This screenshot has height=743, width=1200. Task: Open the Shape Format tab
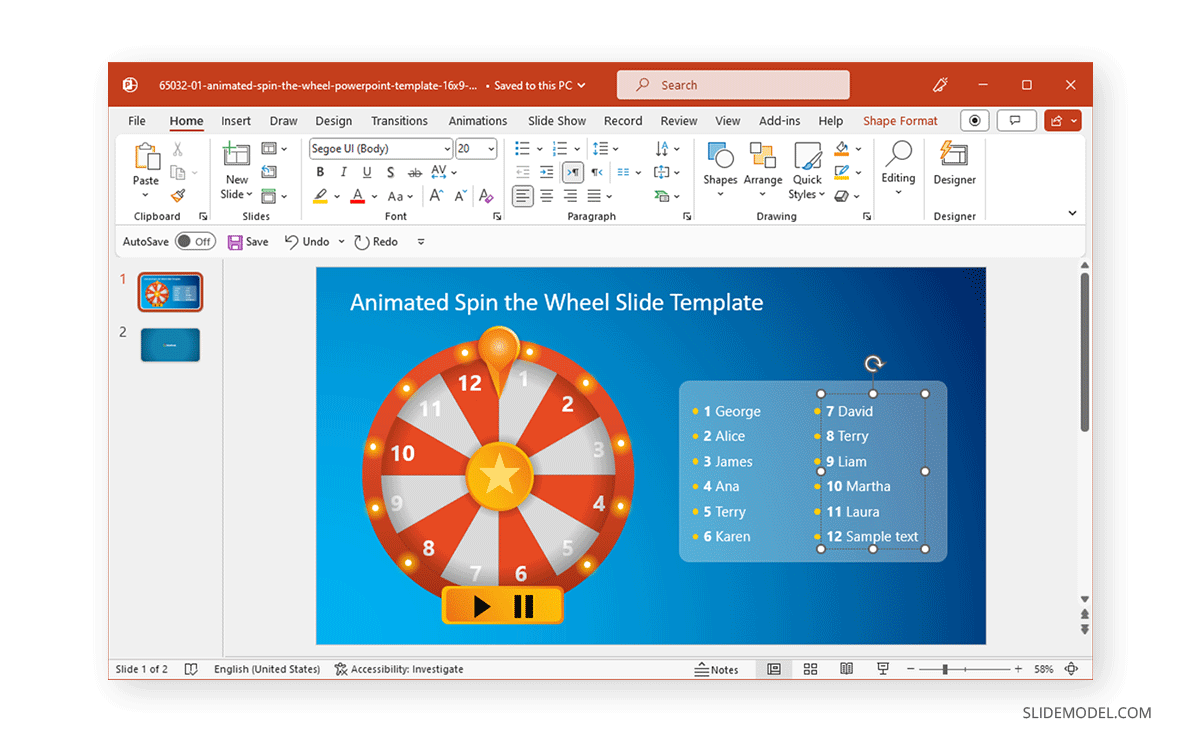point(899,120)
